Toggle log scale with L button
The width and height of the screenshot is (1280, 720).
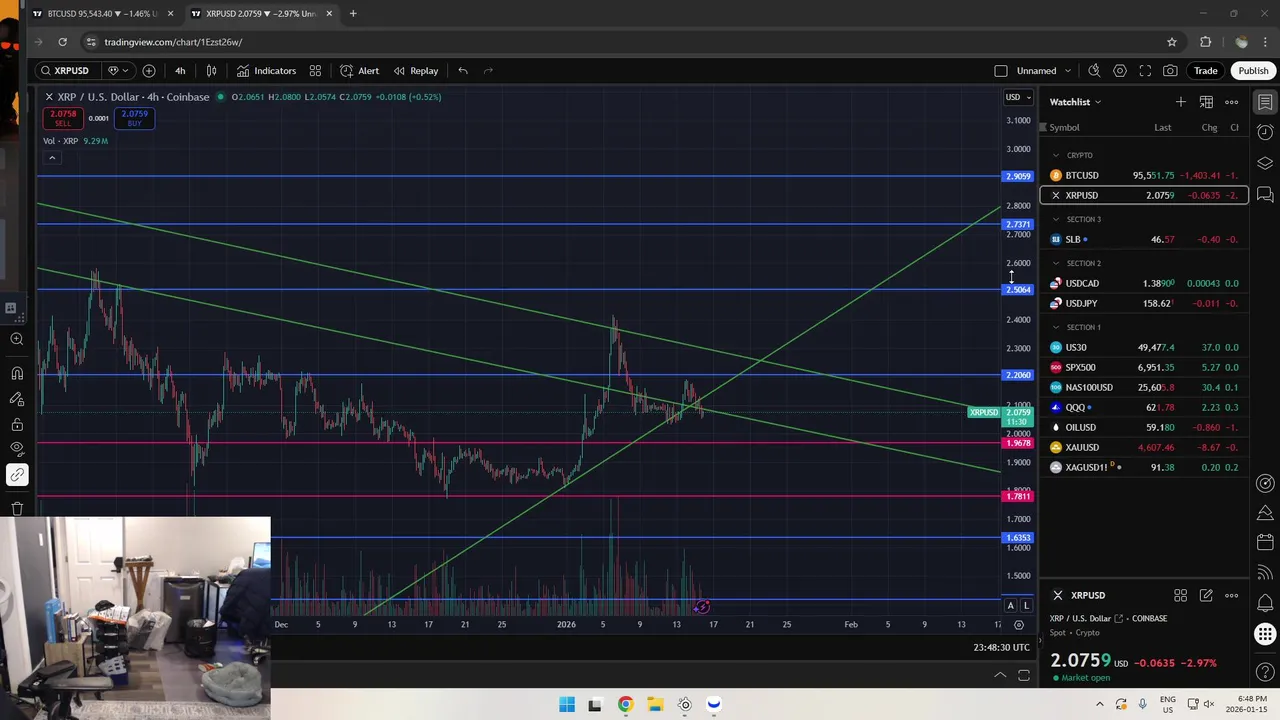(x=1026, y=606)
